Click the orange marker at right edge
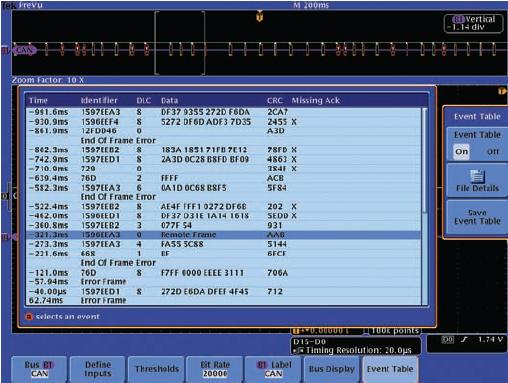Image resolution: width=508 pixels, height=383 pixels. (502, 91)
